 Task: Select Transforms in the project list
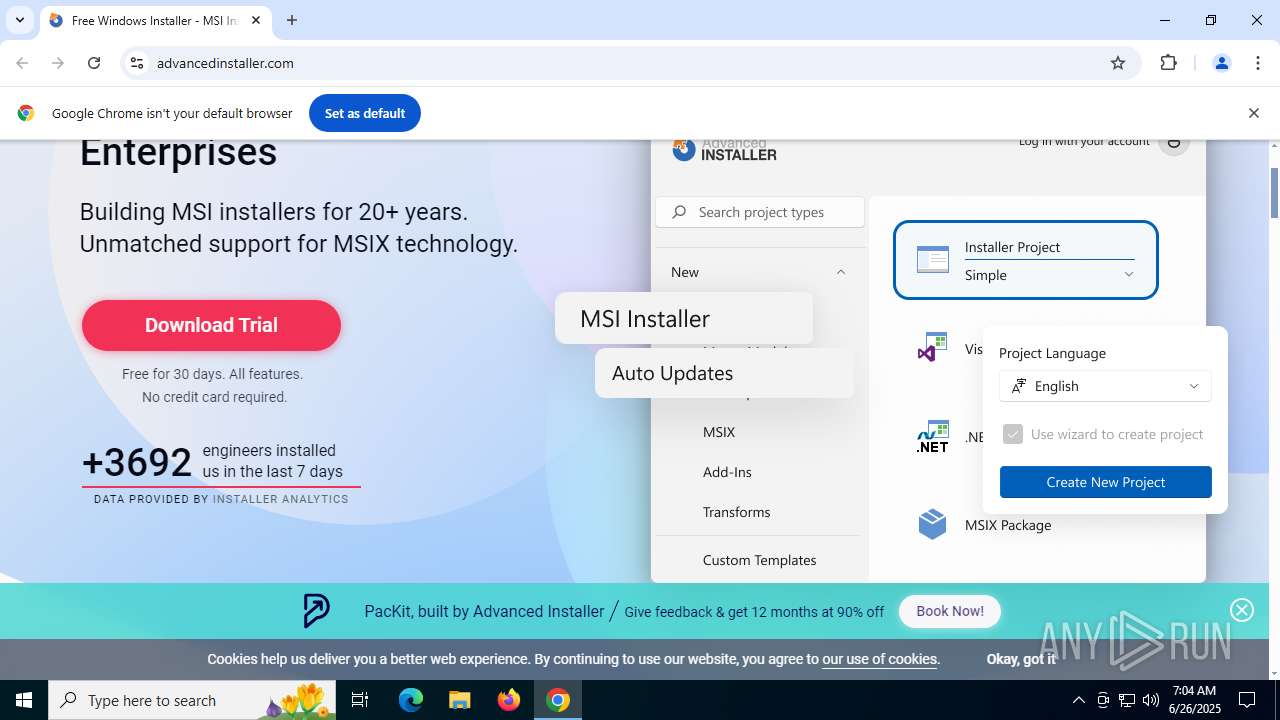[x=736, y=512]
